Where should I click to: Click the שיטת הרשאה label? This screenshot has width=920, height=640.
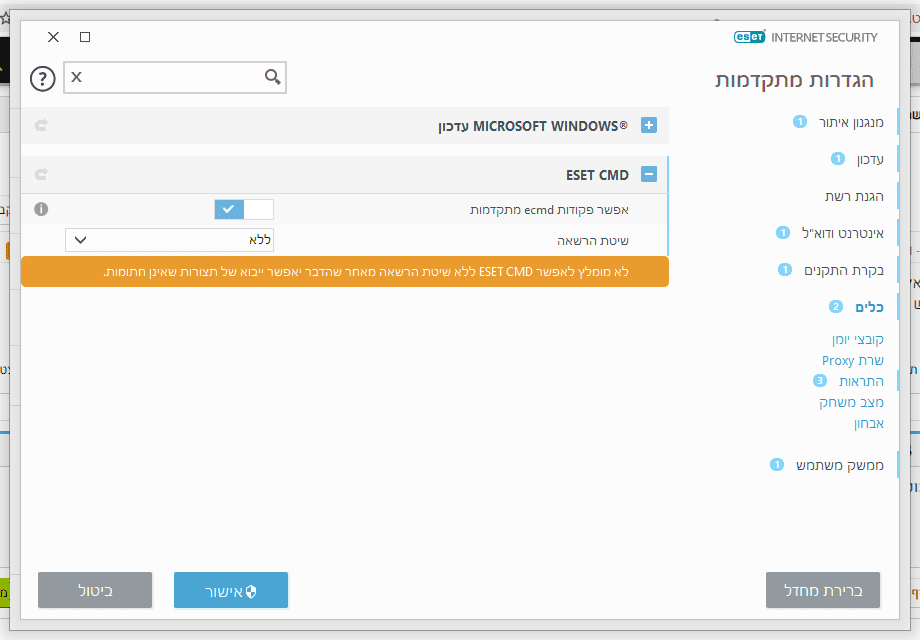(x=593, y=241)
